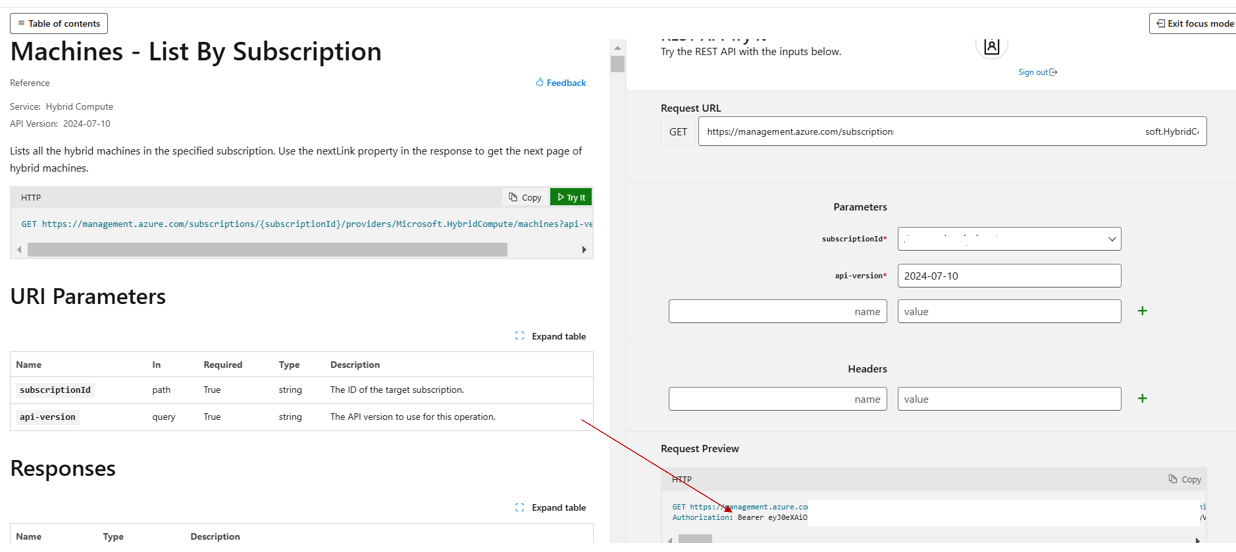Viewport: 1236px width, 552px height.
Task: Select the 'query' cell for api-version
Action: [x=164, y=417]
